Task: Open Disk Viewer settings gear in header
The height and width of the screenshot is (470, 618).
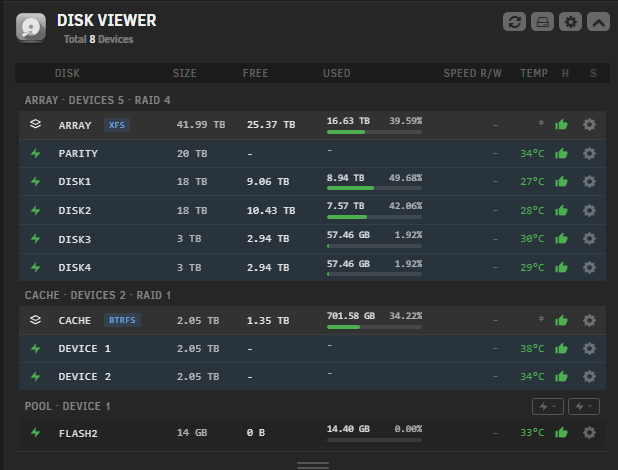Action: click(x=570, y=22)
